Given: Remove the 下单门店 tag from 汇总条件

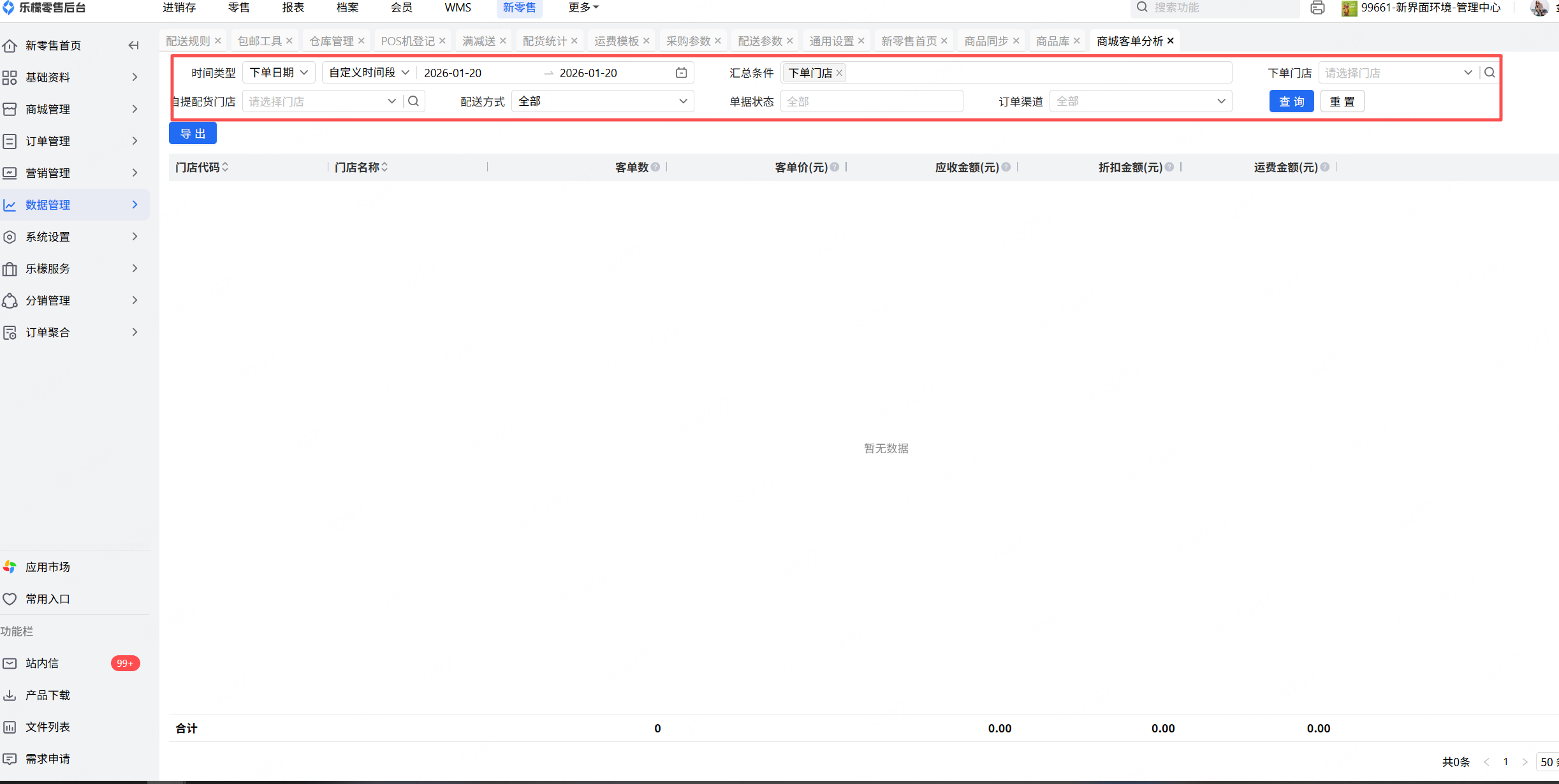Looking at the screenshot, I should [840, 73].
